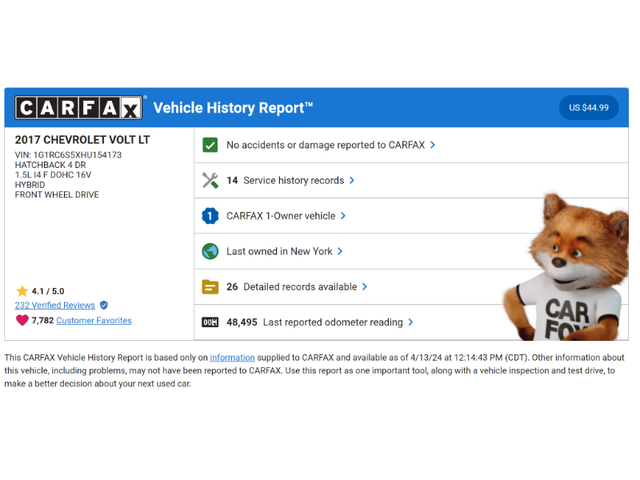Image resolution: width=640 pixels, height=480 pixels.
Task: Open the 232 Verified Reviews link
Action: tap(55, 305)
